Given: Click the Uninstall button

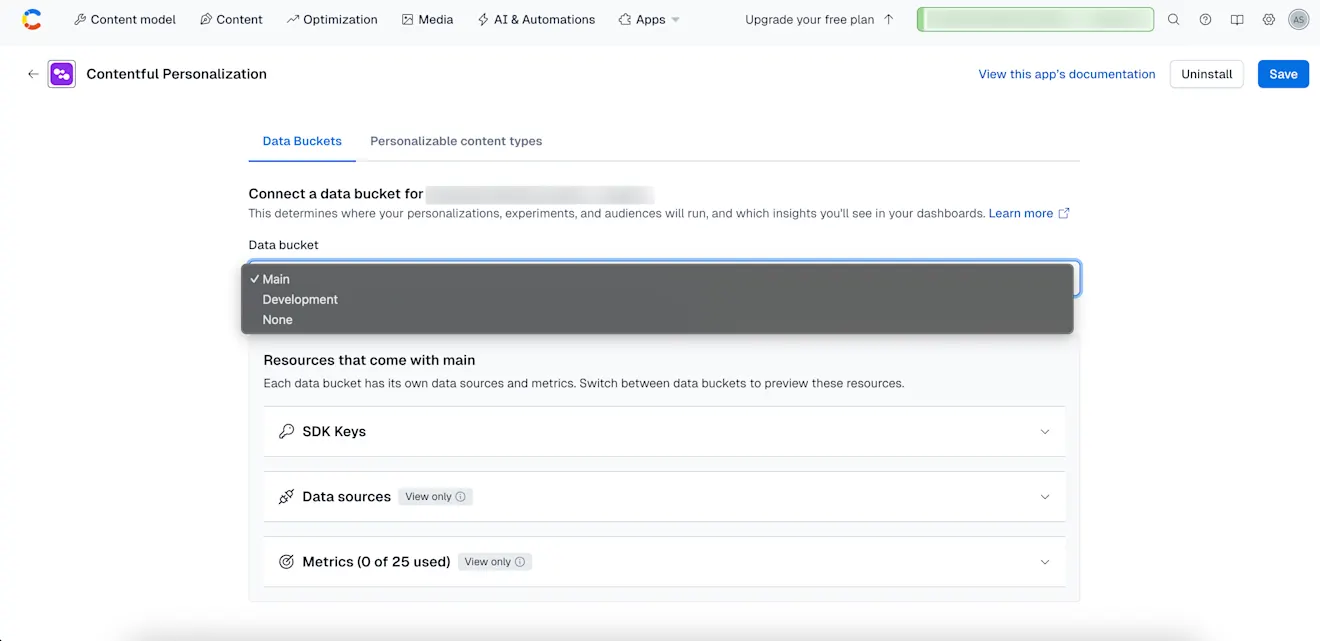Looking at the screenshot, I should [x=1206, y=73].
